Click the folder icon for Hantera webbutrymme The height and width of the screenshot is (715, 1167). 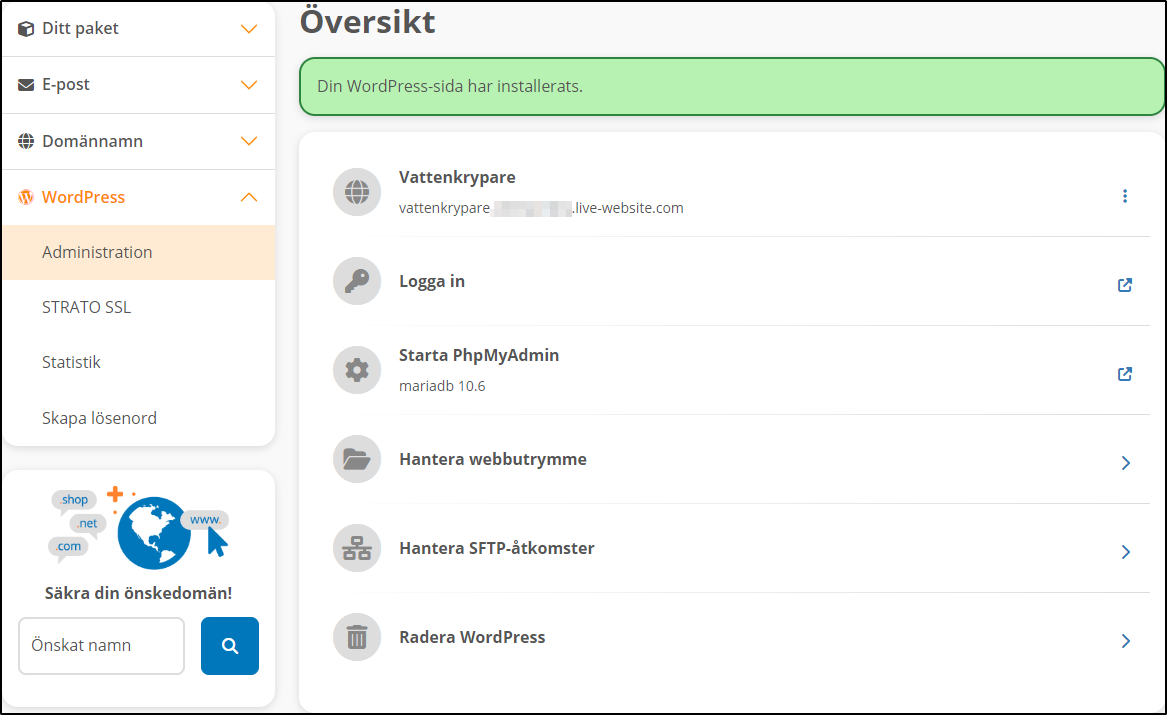(x=357, y=459)
